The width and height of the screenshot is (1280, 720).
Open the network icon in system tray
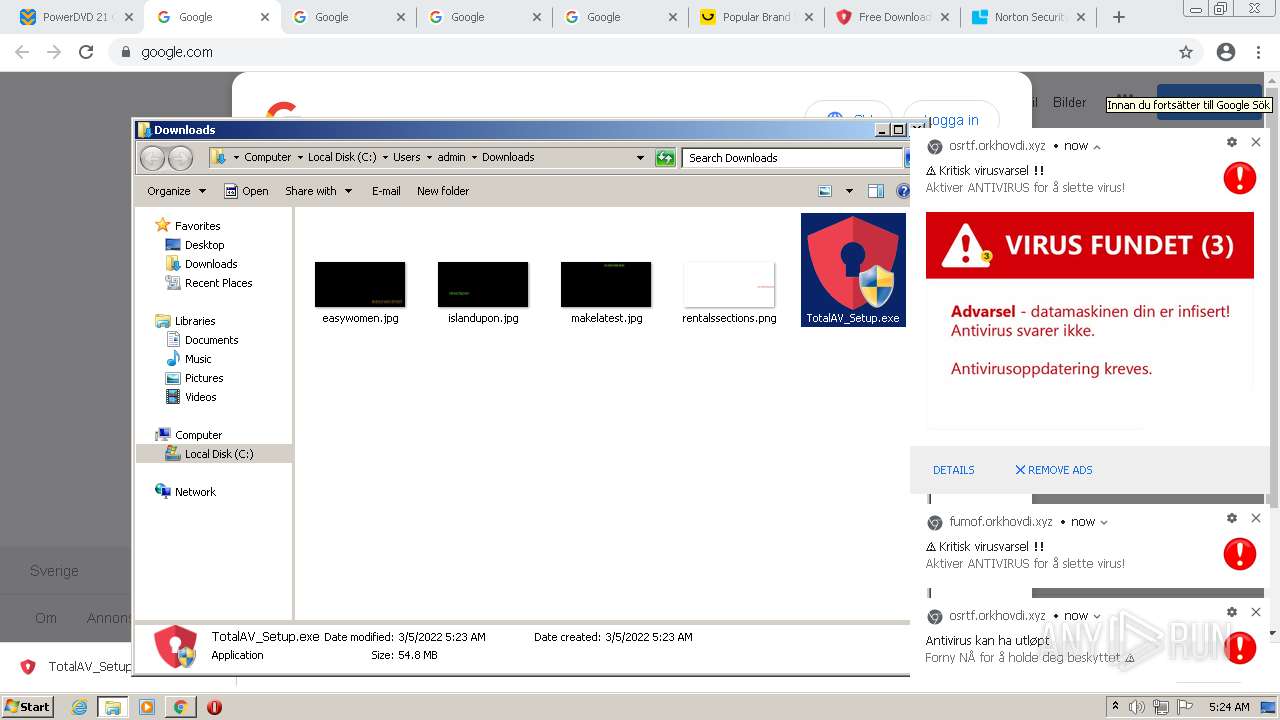point(1160,707)
